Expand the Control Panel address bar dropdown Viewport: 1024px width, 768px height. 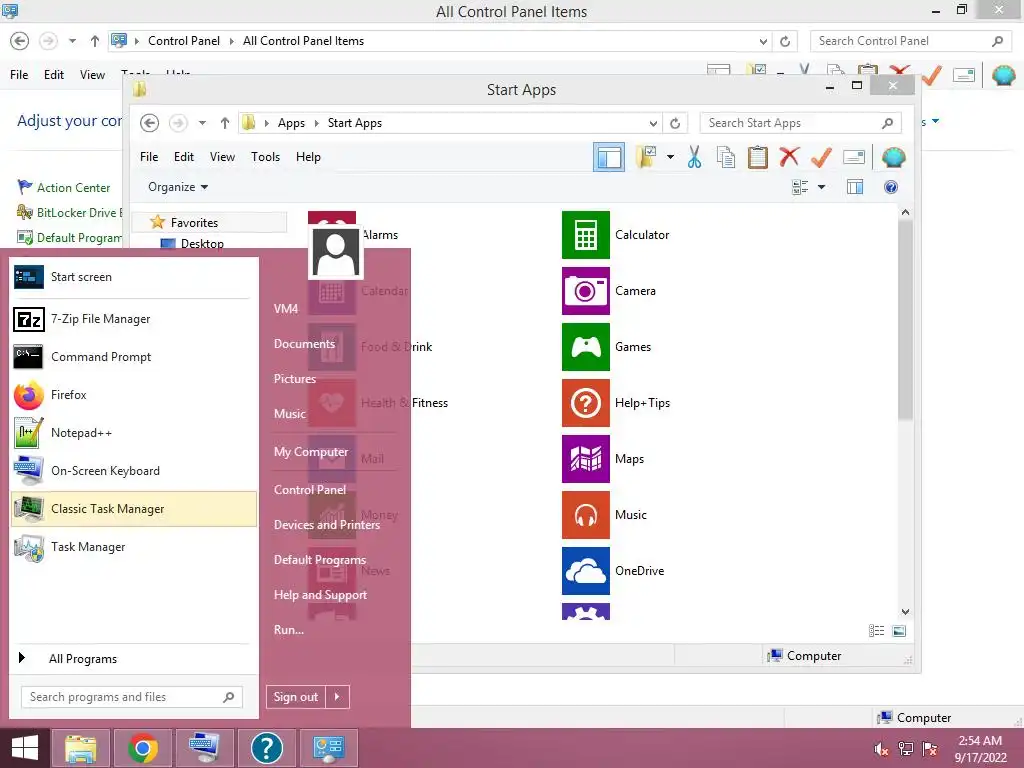763,41
